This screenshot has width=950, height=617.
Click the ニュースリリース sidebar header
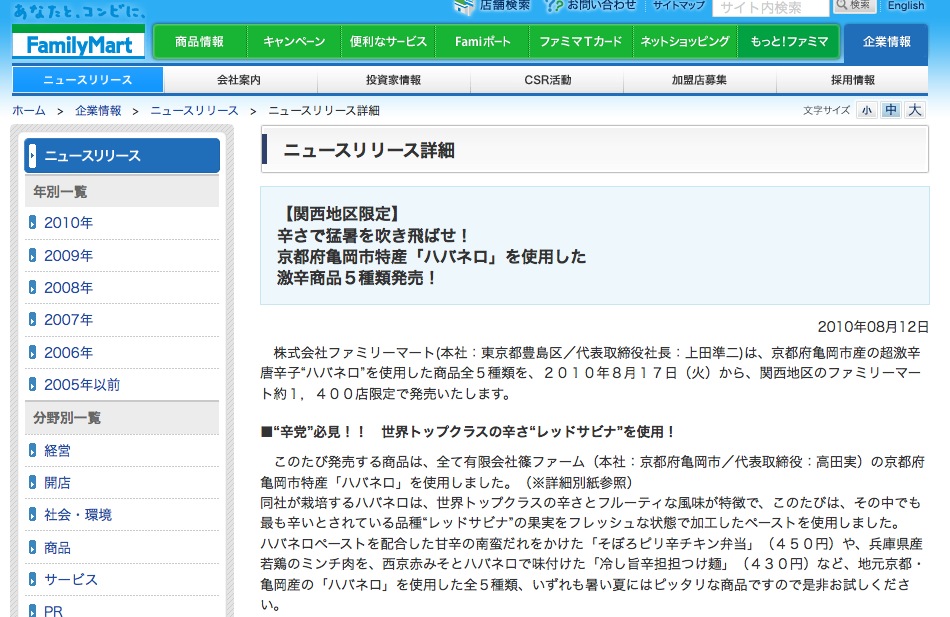tap(122, 156)
